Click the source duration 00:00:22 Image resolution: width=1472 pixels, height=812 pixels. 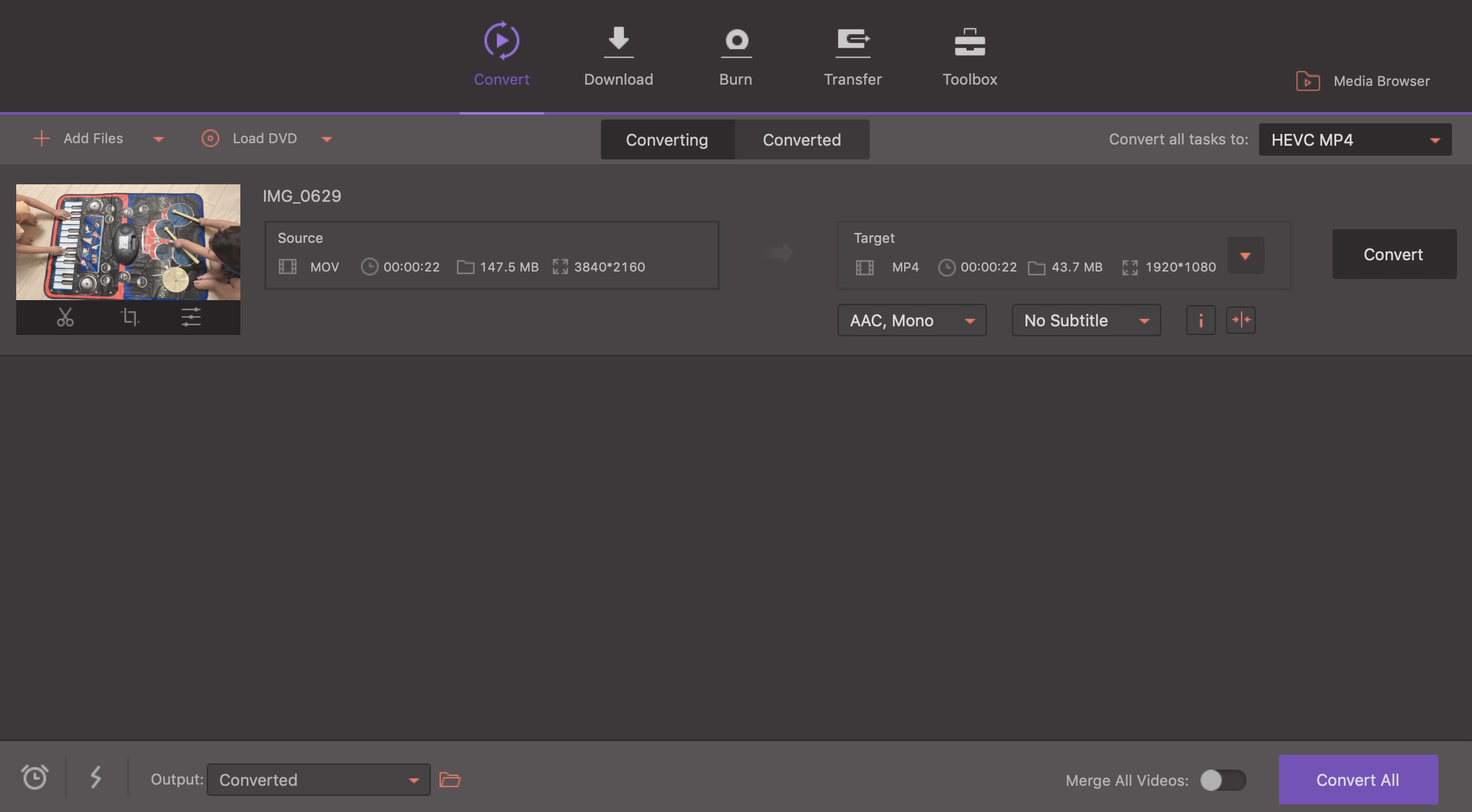point(412,267)
